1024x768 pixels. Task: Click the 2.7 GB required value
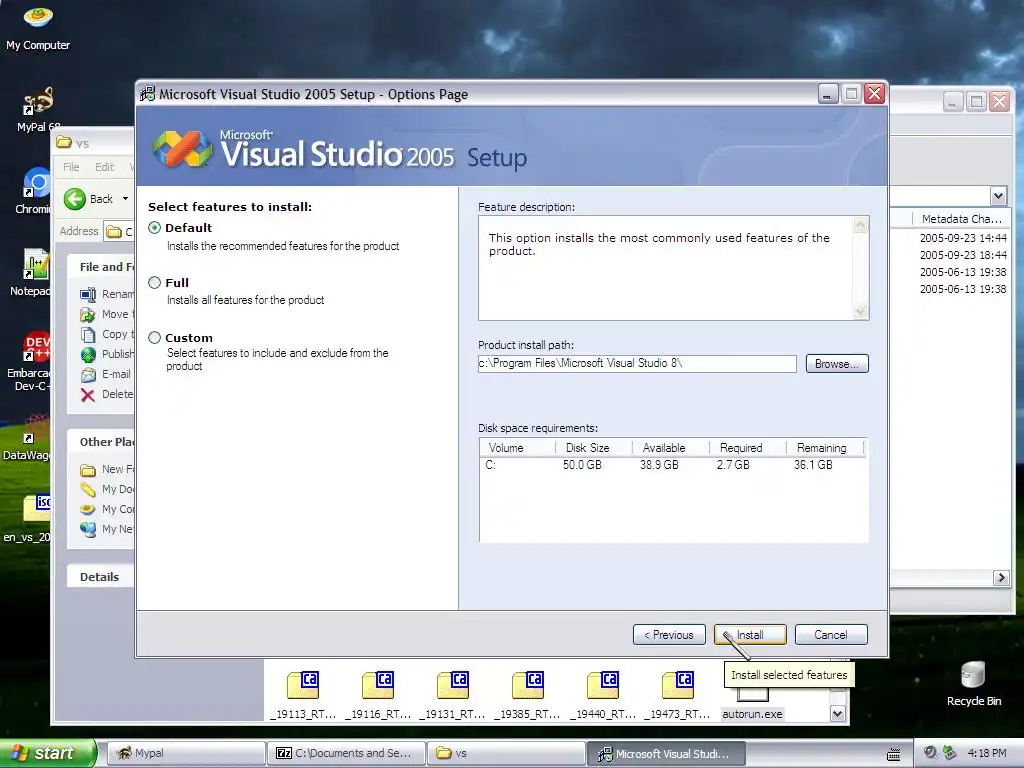[x=733, y=465]
